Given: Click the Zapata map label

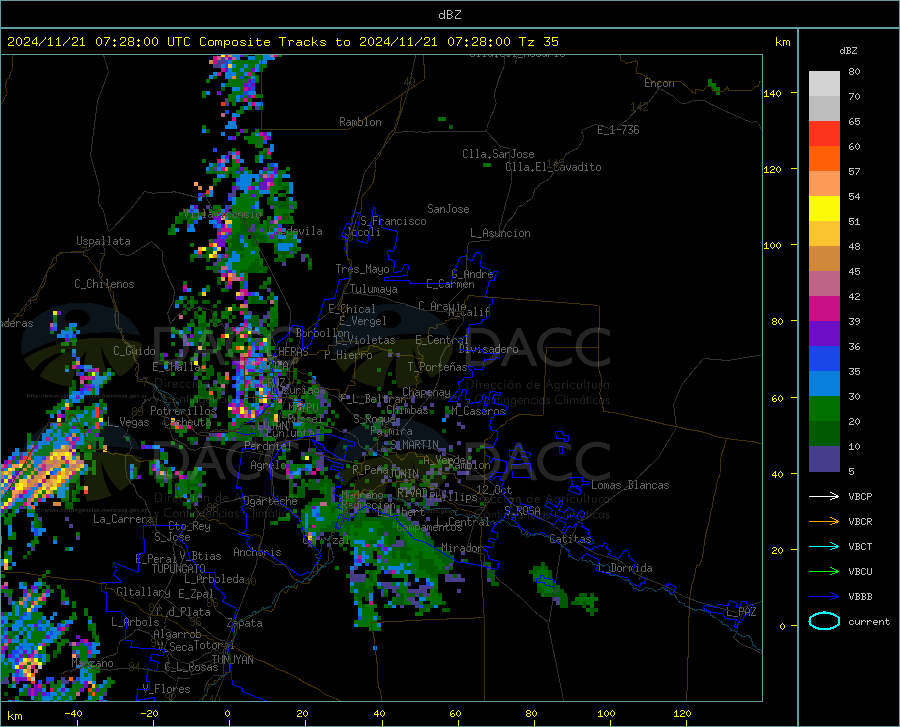Looking at the screenshot, I should point(245,623).
